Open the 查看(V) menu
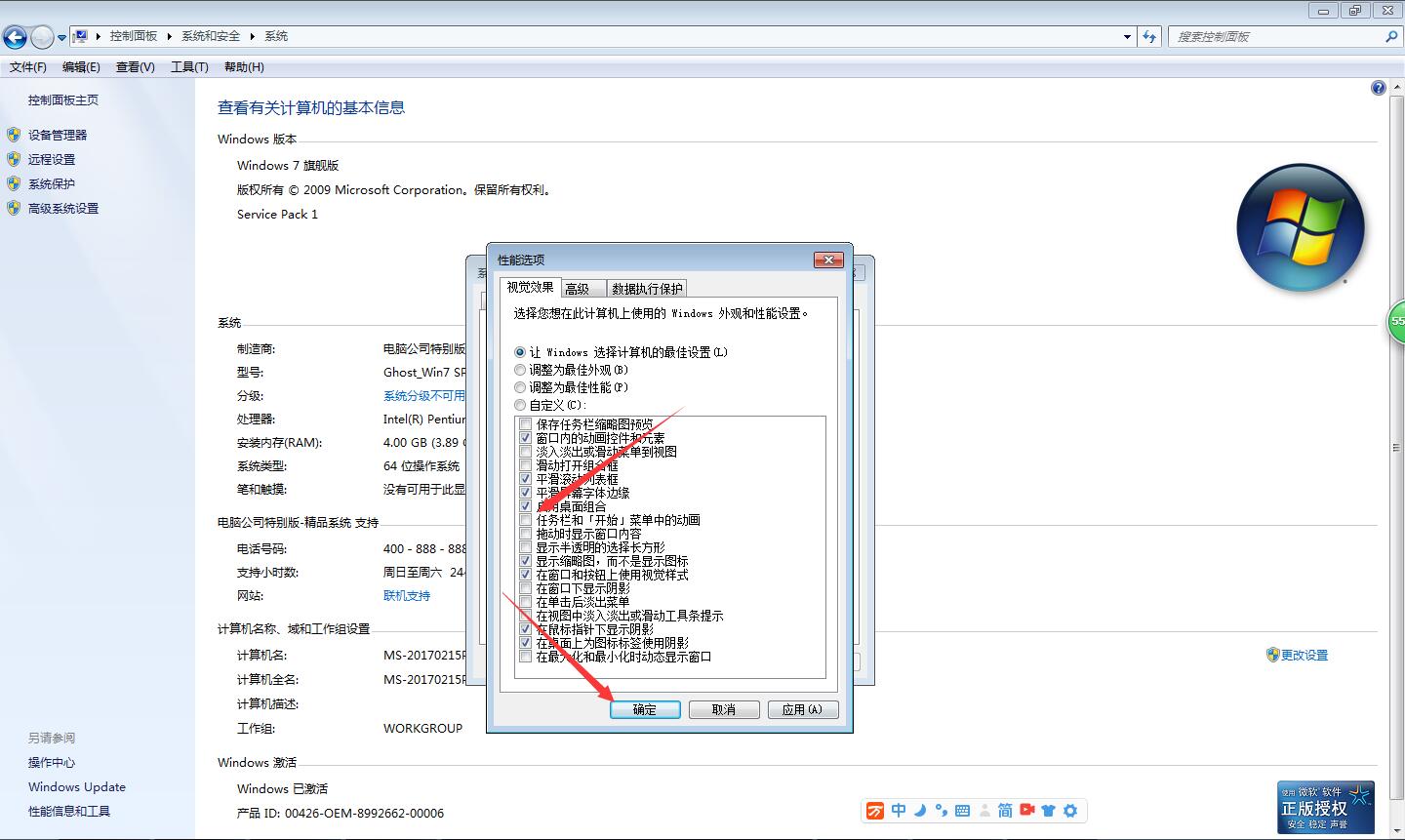 [x=136, y=67]
